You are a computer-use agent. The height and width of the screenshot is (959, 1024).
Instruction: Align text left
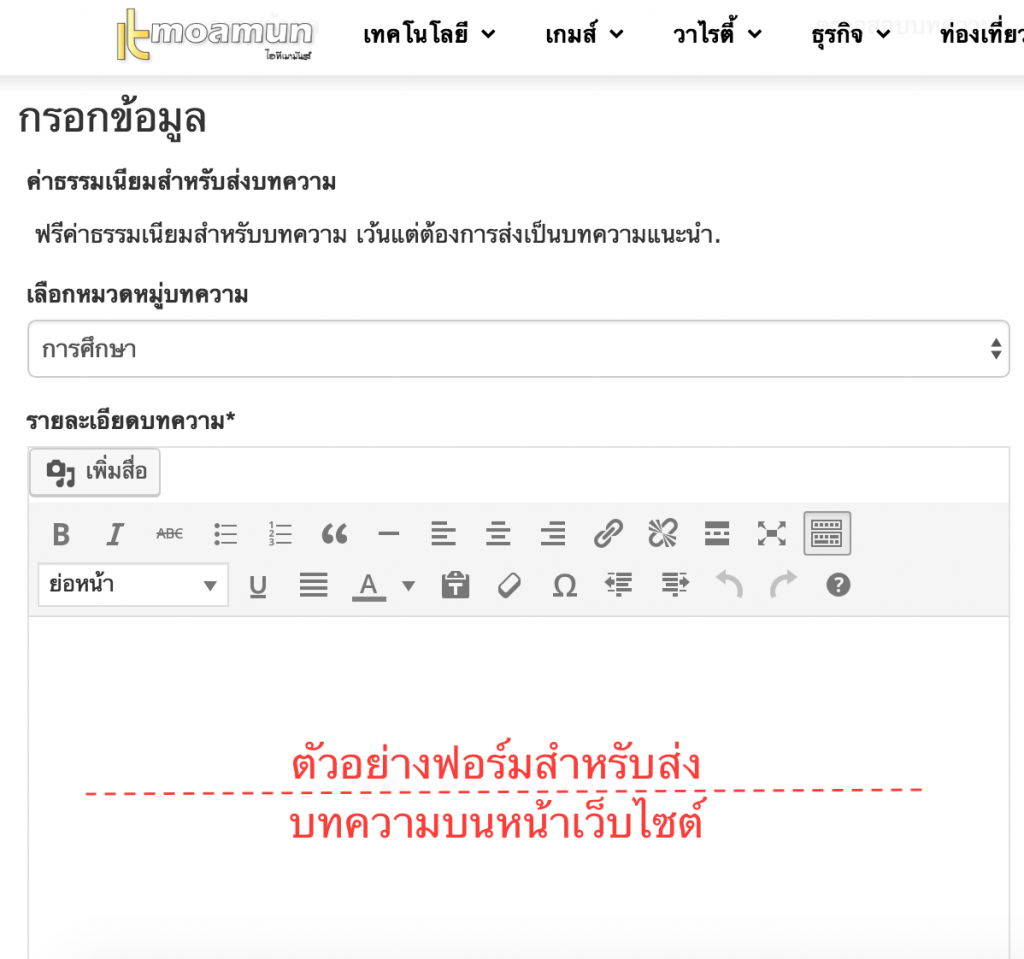(443, 534)
